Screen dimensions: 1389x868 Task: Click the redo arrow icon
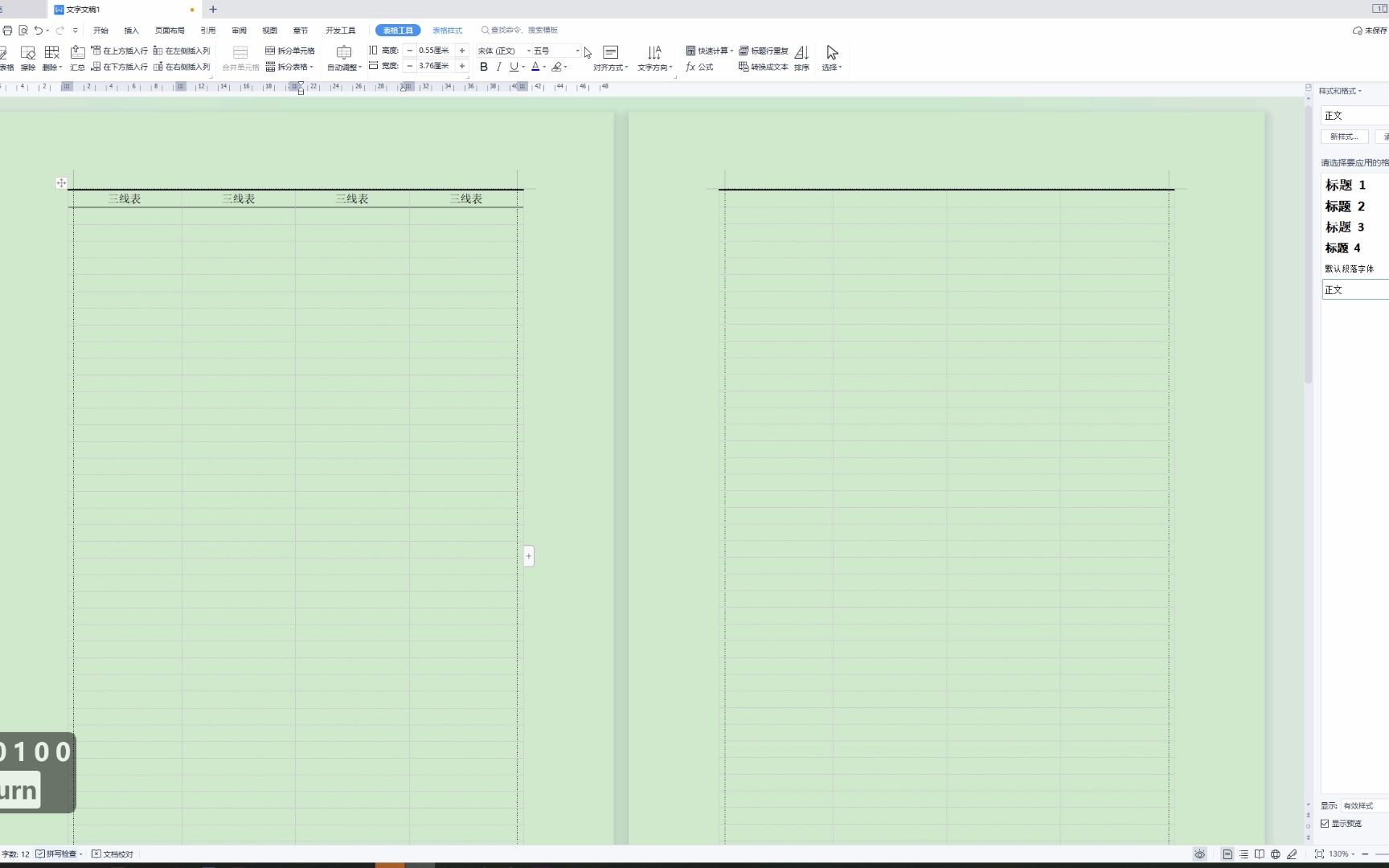pyautogui.click(x=59, y=31)
